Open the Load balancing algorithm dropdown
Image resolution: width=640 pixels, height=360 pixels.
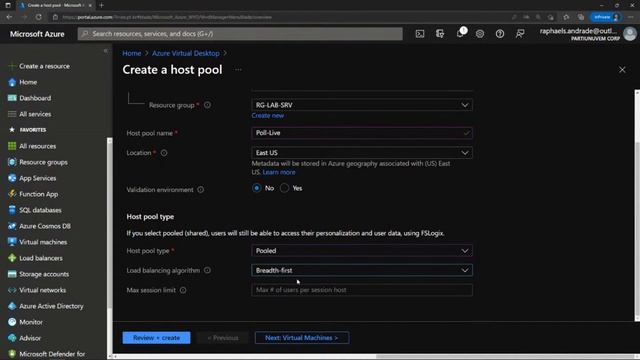point(362,270)
